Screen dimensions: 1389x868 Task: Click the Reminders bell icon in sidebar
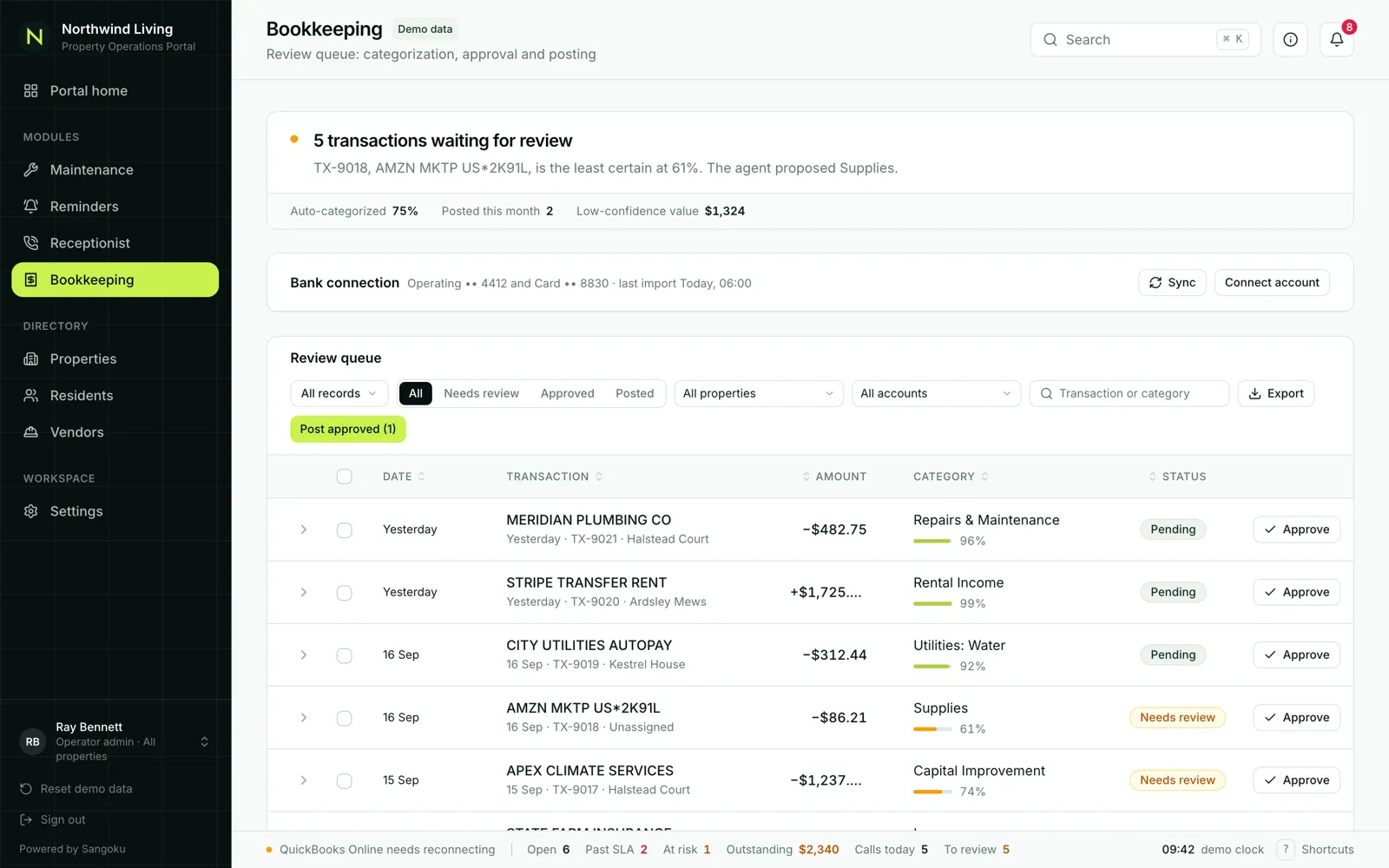tap(31, 207)
